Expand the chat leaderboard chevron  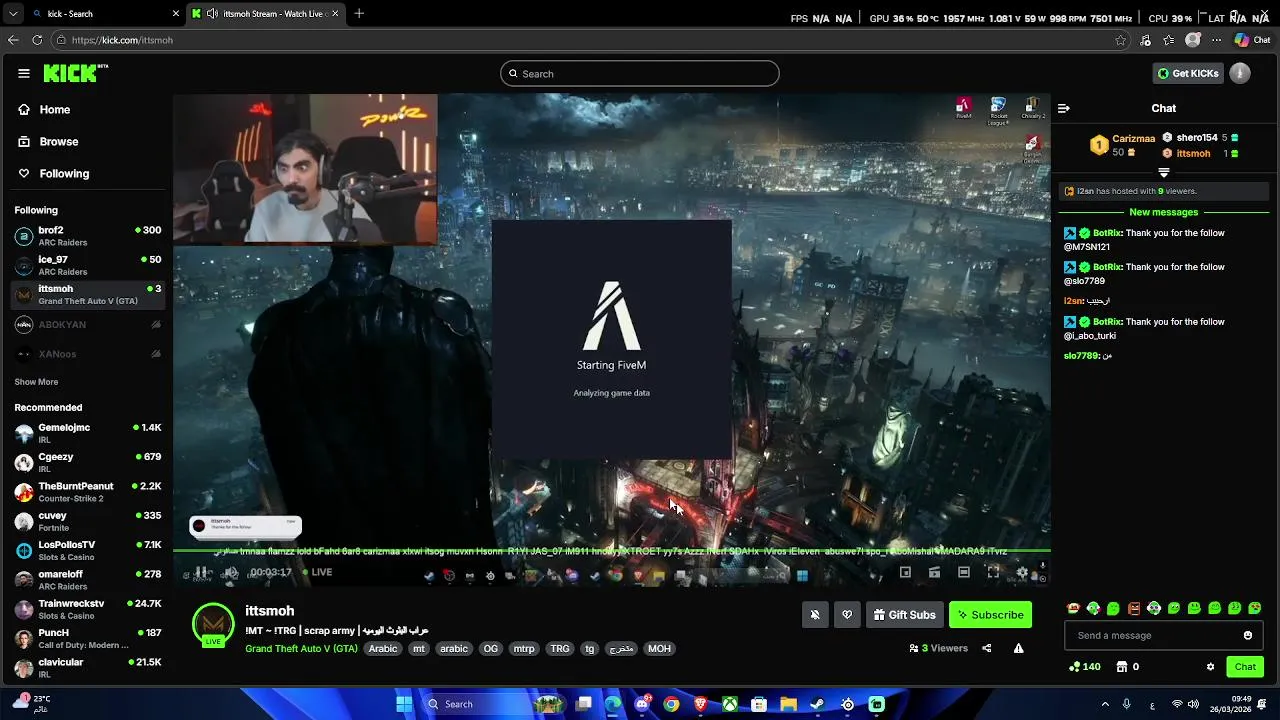point(1164,172)
